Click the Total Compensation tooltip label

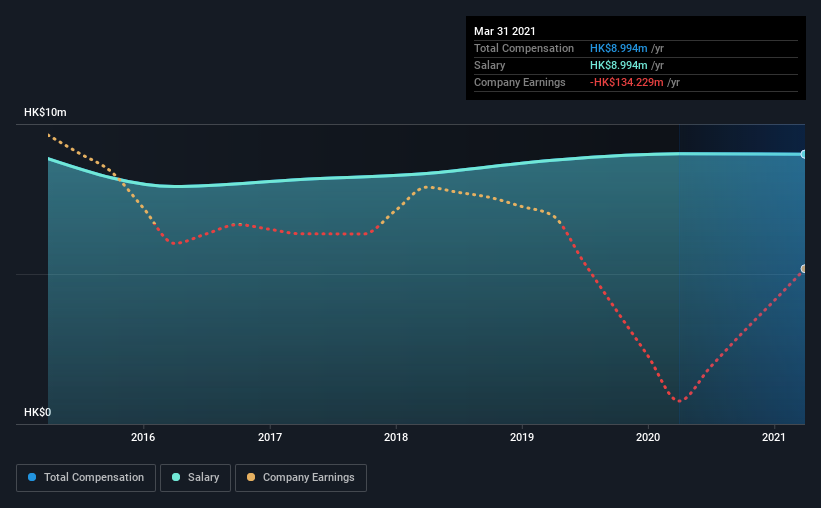pos(524,48)
